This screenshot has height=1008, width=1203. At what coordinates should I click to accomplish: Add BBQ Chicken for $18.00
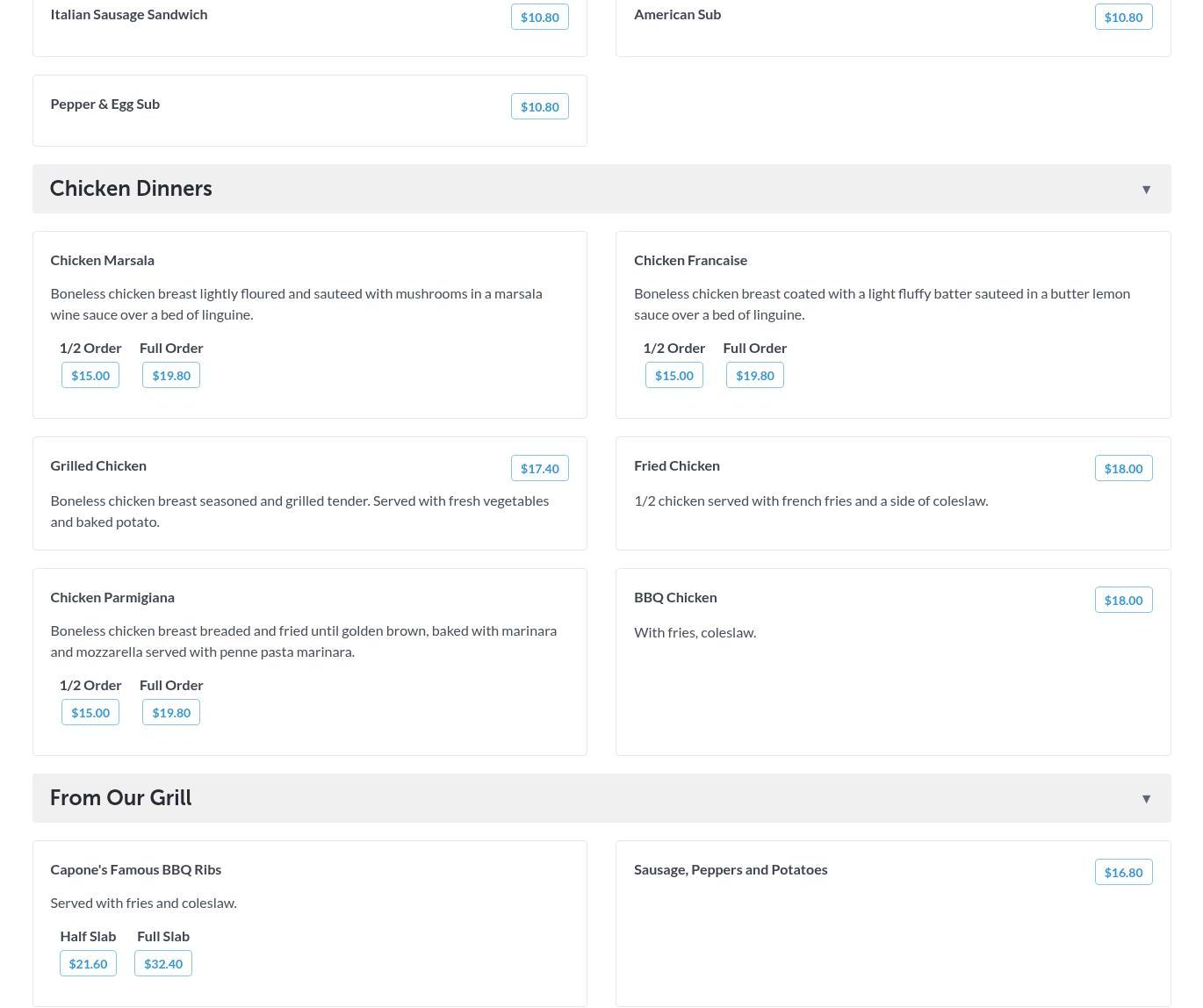tap(1123, 601)
